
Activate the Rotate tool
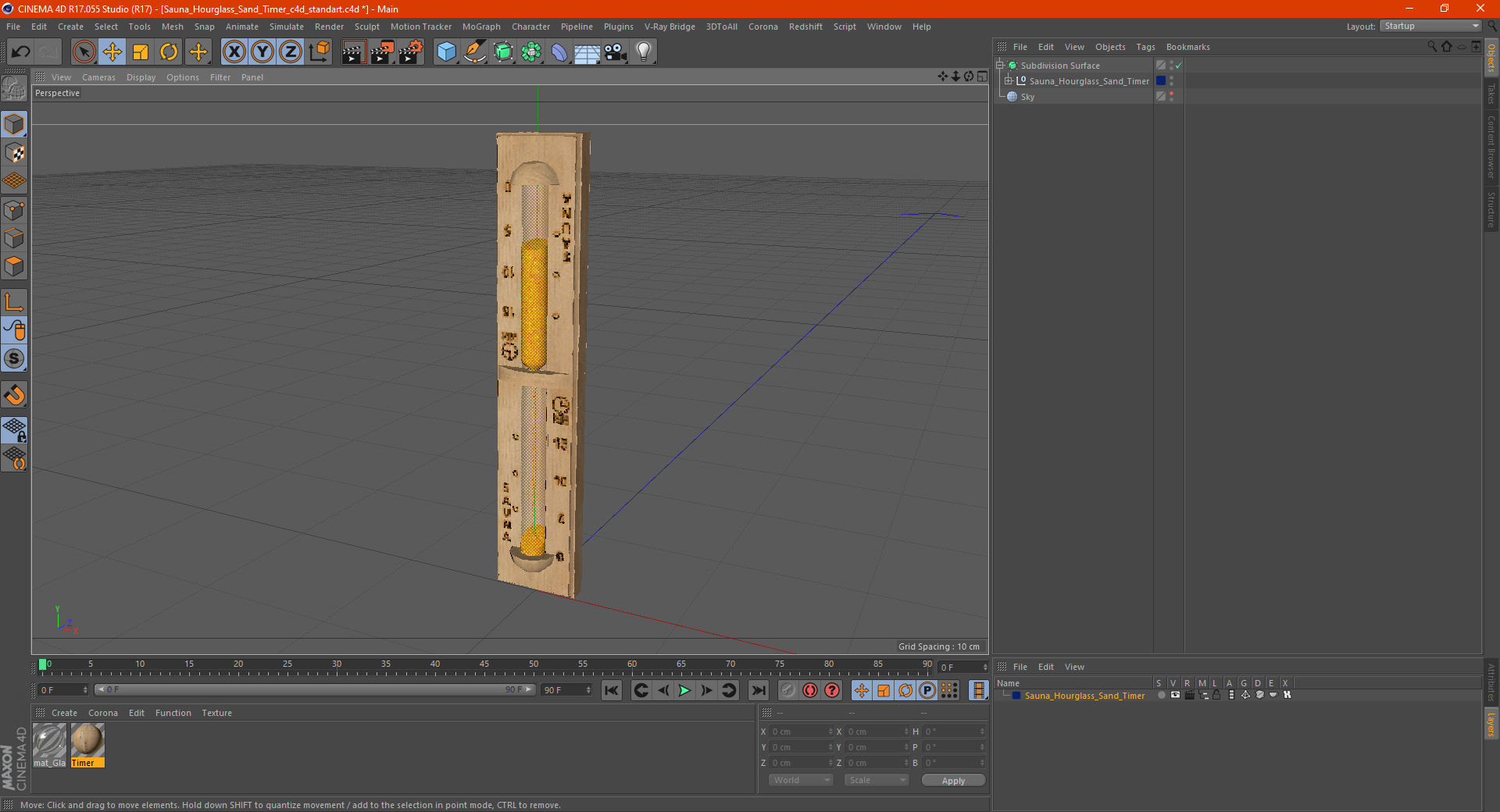(169, 52)
